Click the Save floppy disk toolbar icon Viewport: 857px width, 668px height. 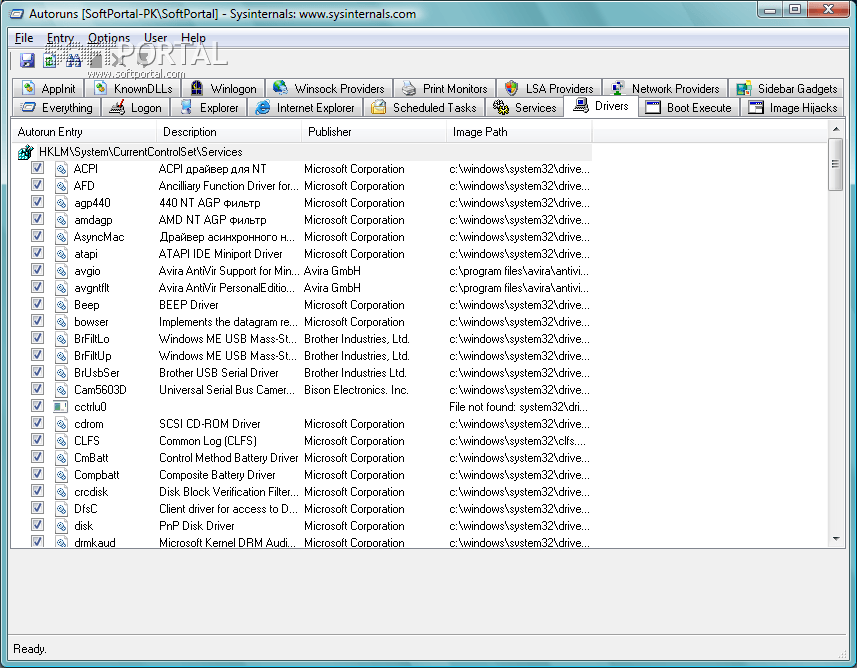27,60
